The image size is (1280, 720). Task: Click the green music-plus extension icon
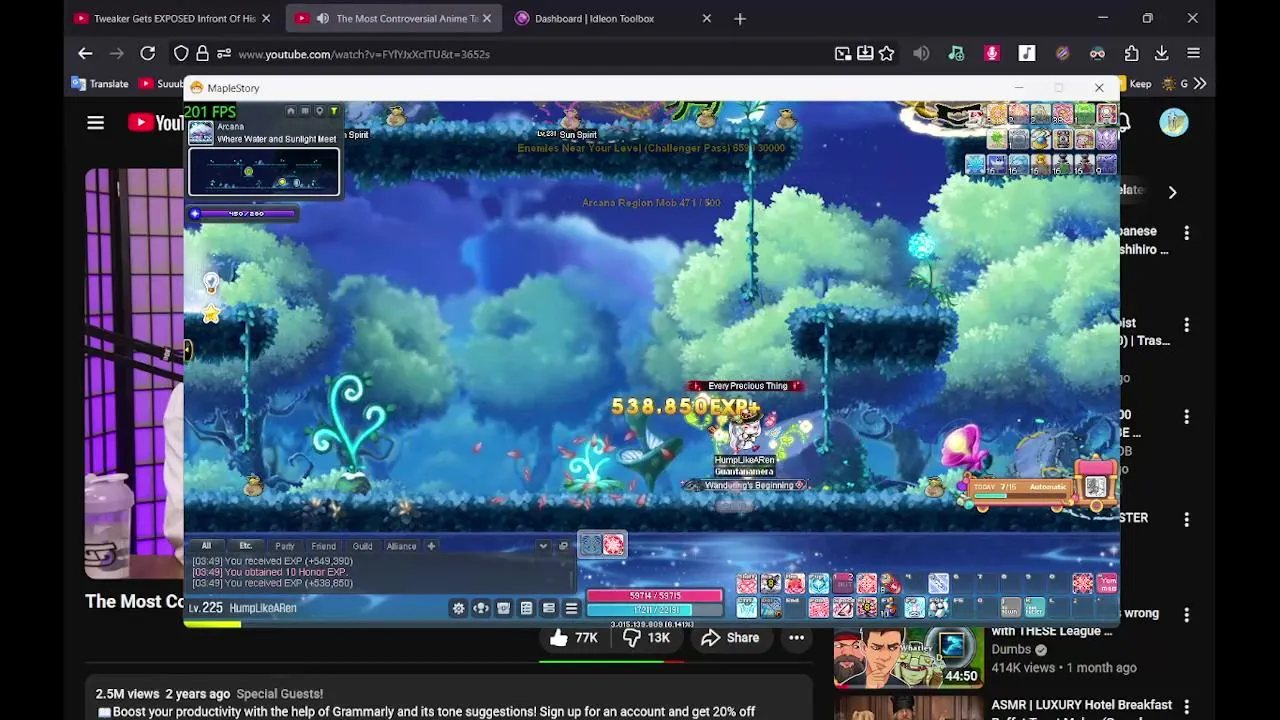(x=956, y=53)
